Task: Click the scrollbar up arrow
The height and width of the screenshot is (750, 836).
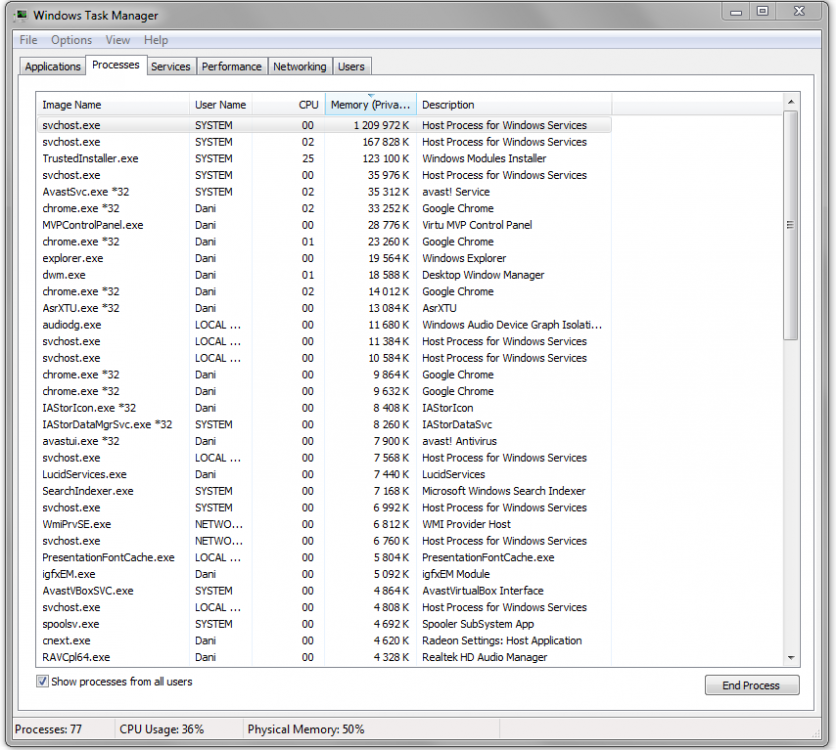Action: point(791,101)
